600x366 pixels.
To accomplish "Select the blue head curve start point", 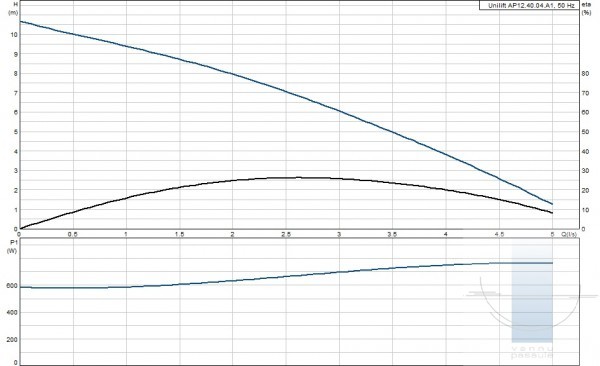I will point(20,21).
